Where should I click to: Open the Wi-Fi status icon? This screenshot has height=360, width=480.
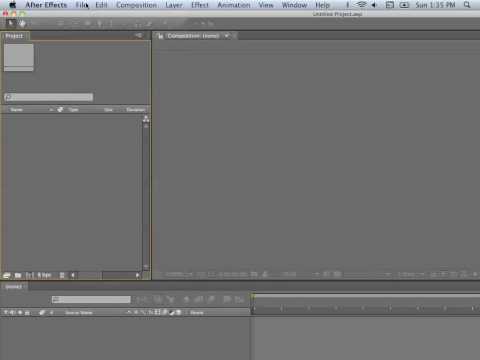(x=361, y=5)
